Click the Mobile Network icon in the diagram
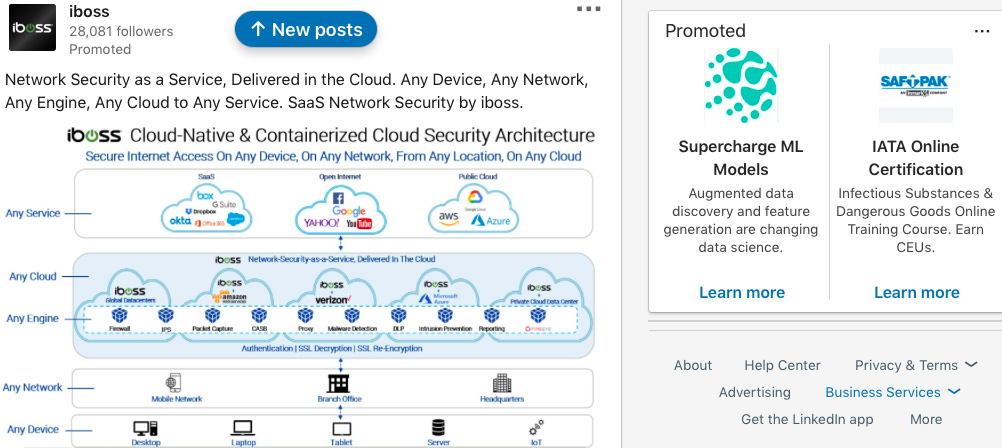The width and height of the screenshot is (1002, 448). tap(173, 383)
